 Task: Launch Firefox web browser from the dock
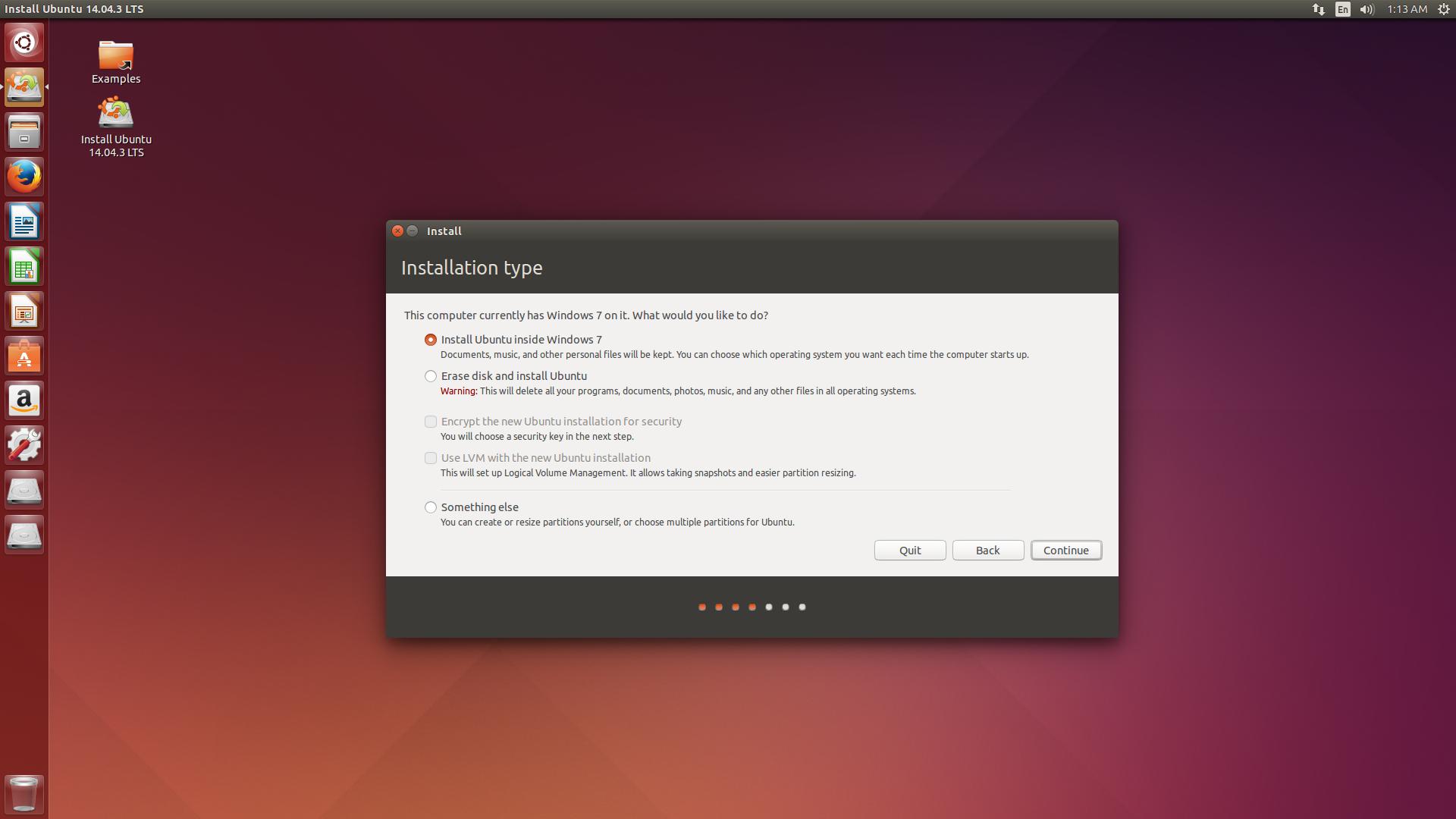pyautogui.click(x=24, y=177)
